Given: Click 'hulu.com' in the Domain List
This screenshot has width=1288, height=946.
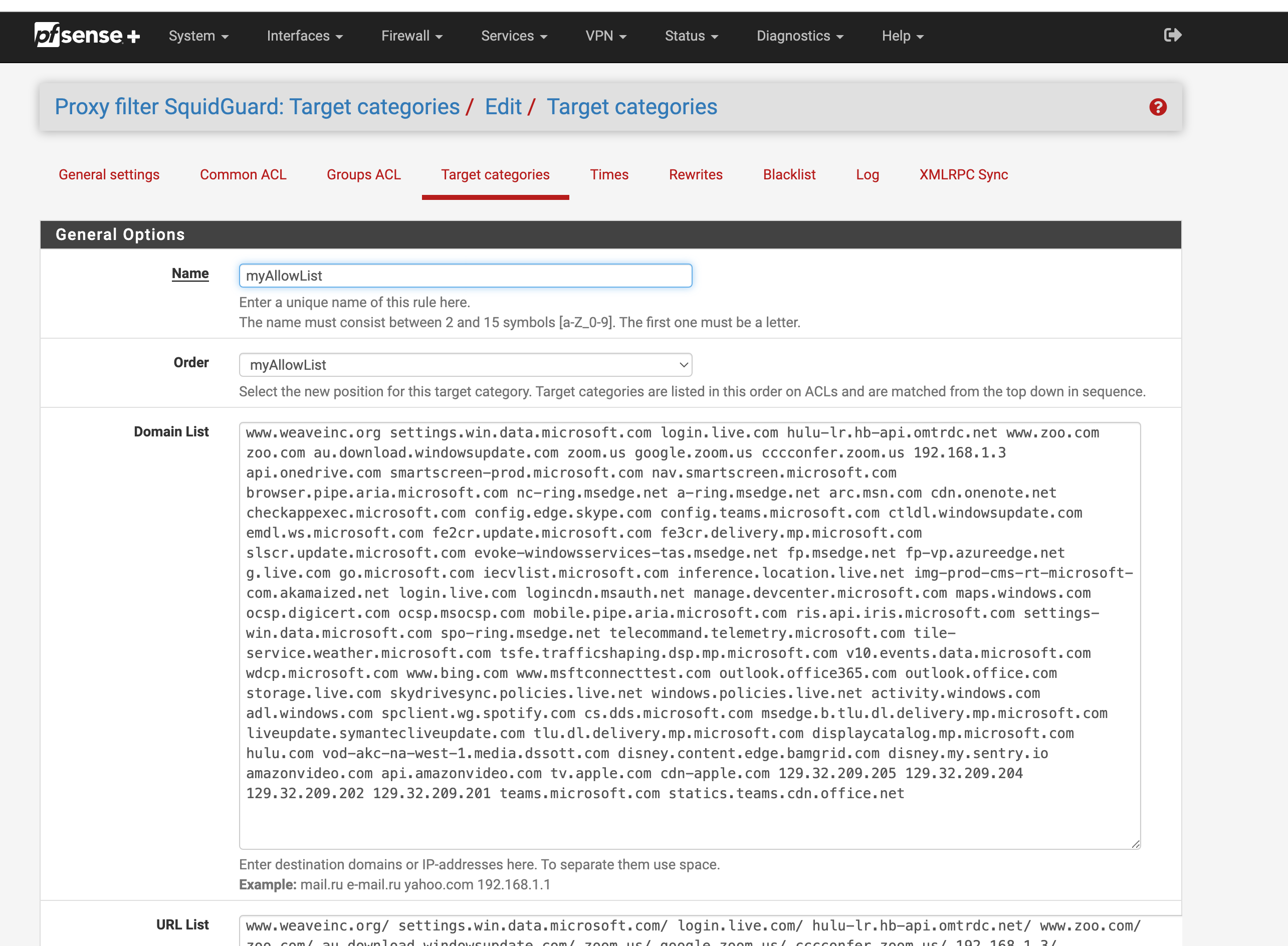Looking at the screenshot, I should (x=280, y=754).
